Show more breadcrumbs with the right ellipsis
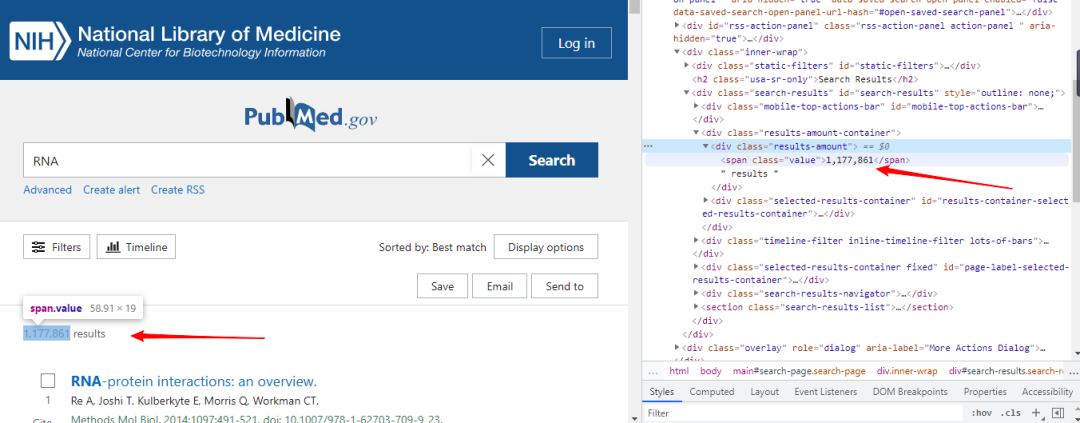 [x=1073, y=371]
